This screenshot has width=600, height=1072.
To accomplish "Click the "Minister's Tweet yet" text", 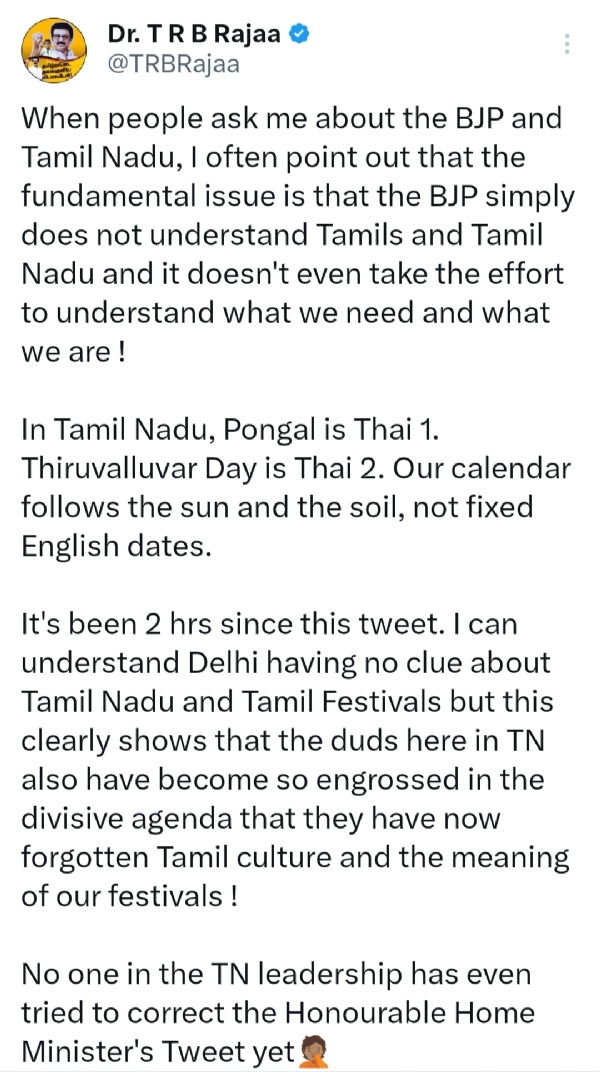I will (x=157, y=1051).
